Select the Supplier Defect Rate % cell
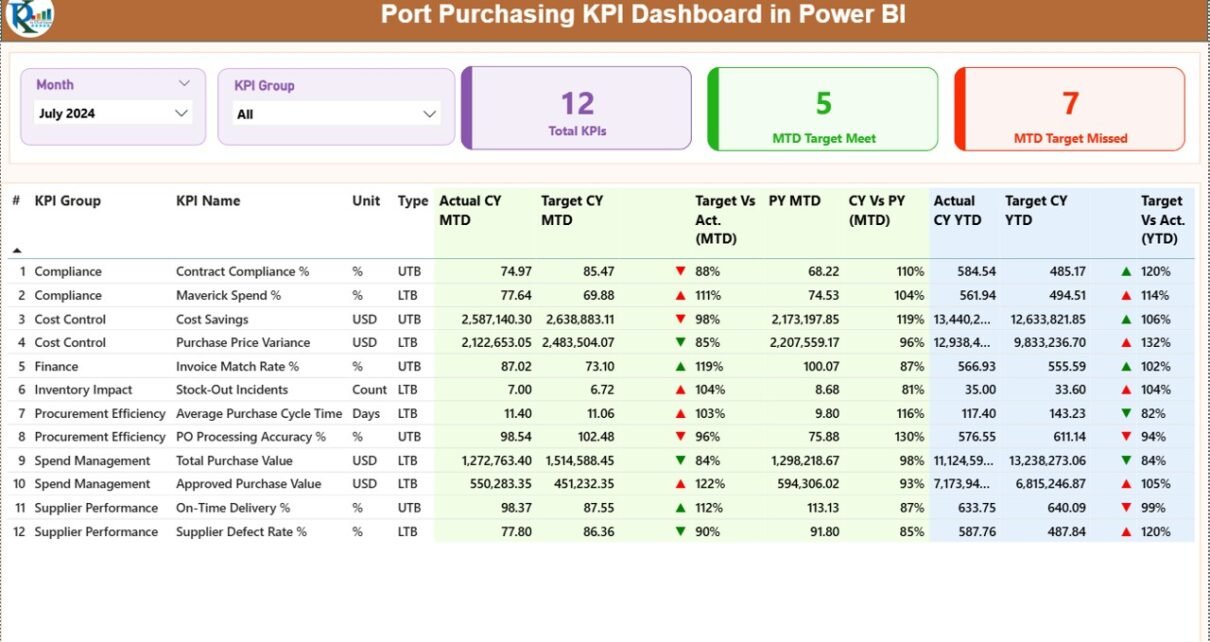1210x642 pixels. 241,532
